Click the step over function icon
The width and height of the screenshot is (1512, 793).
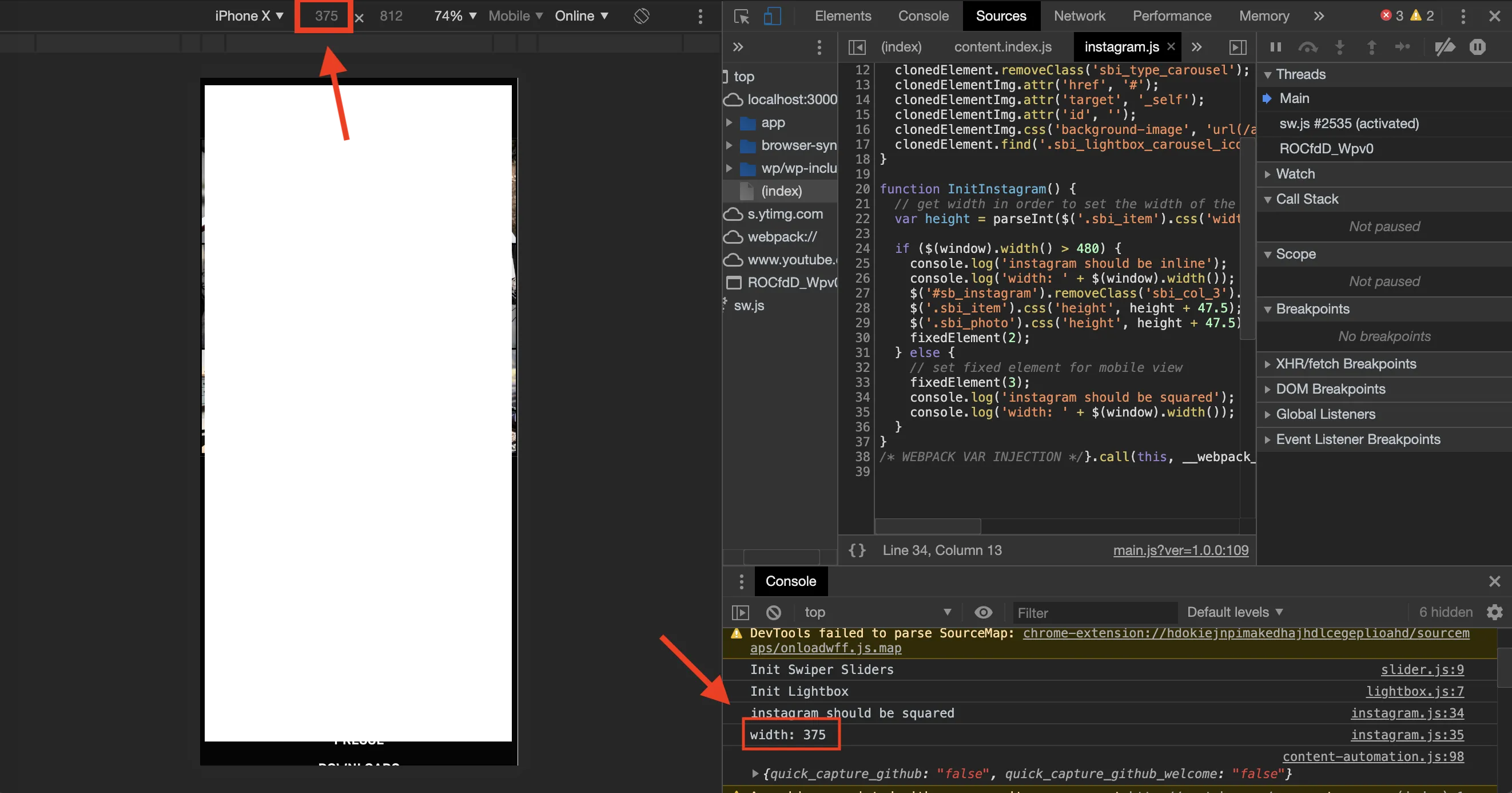click(x=1308, y=47)
